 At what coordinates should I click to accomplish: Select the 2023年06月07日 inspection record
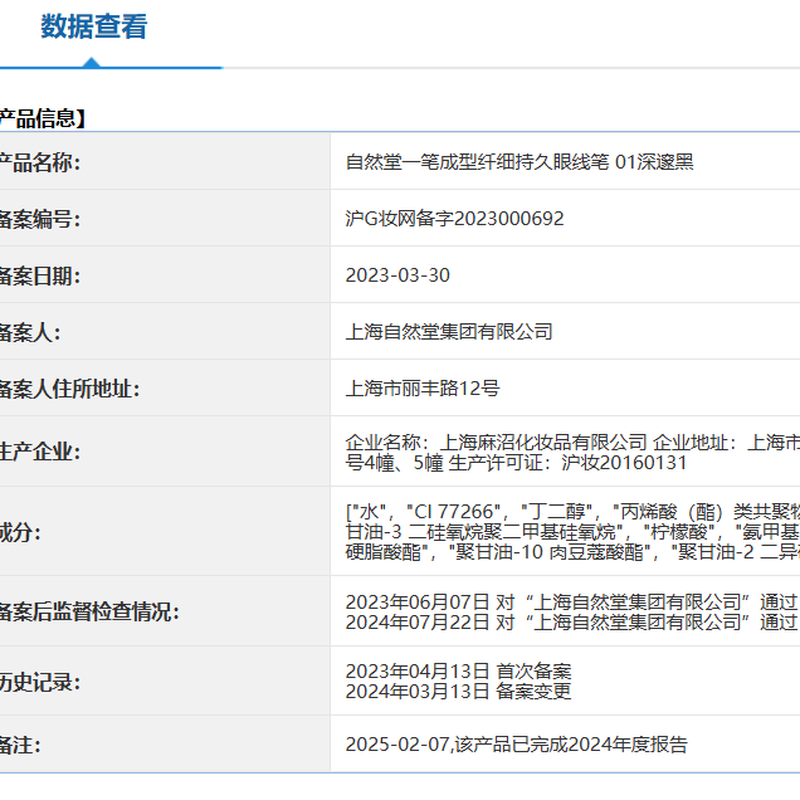570,601
